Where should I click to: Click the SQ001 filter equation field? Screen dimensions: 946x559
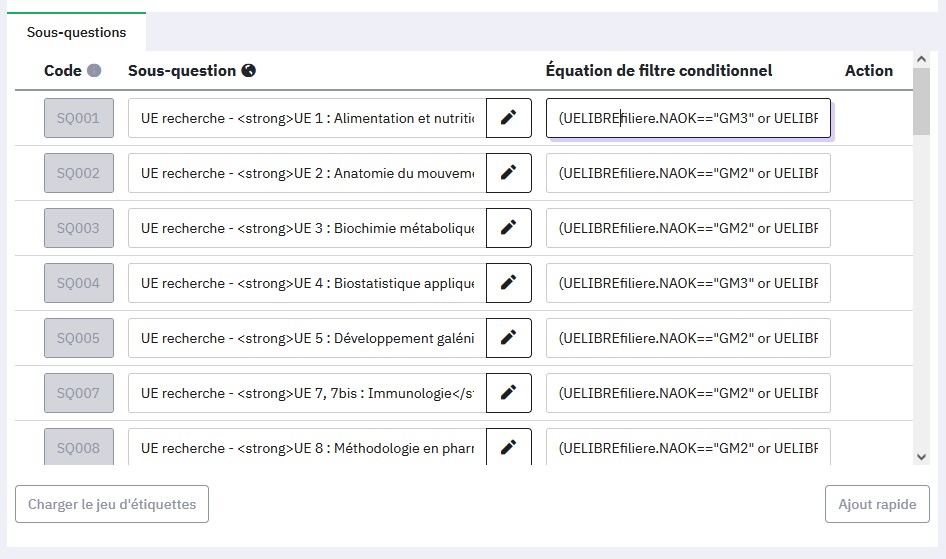(x=688, y=118)
